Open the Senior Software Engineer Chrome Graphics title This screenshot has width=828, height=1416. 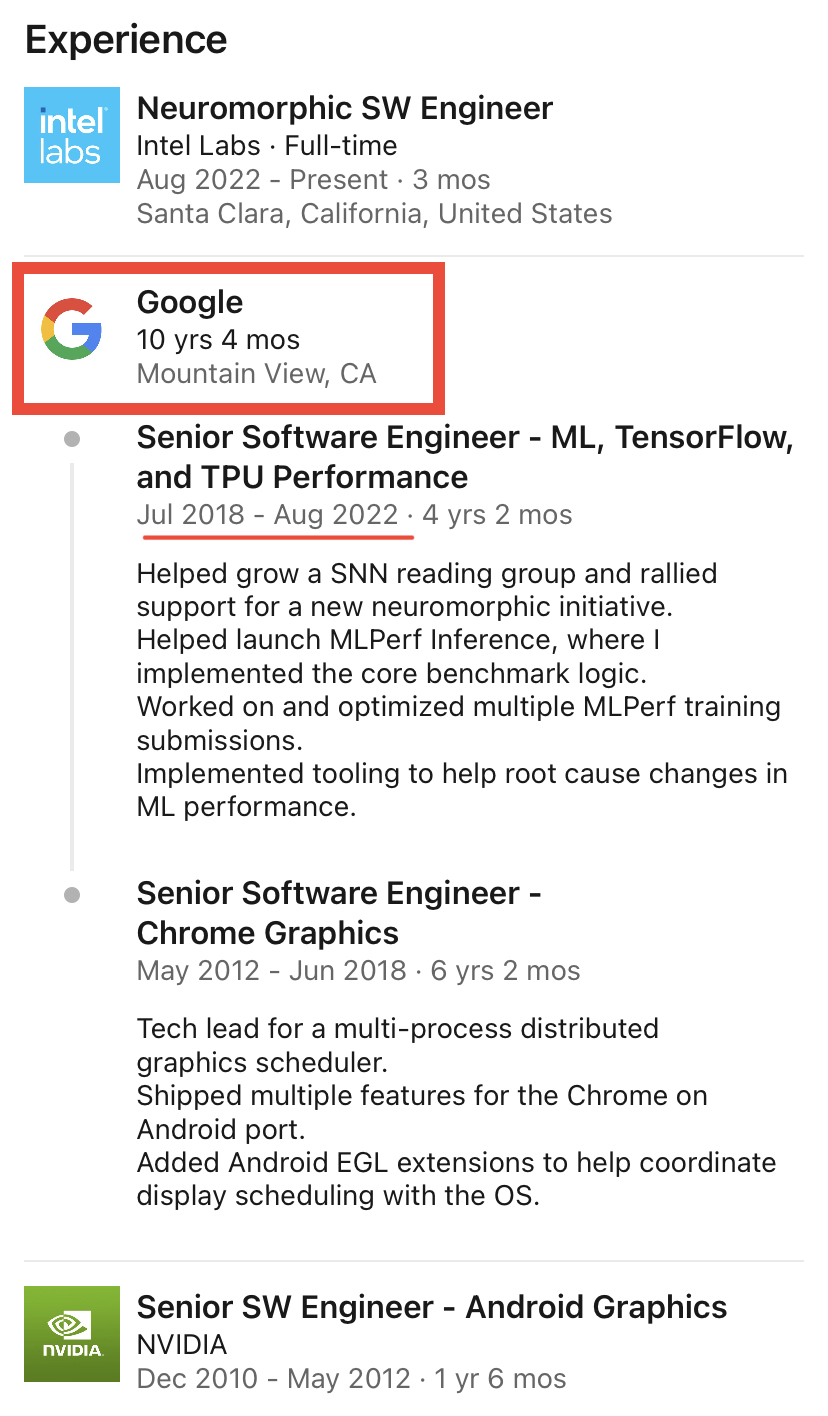[x=339, y=913]
